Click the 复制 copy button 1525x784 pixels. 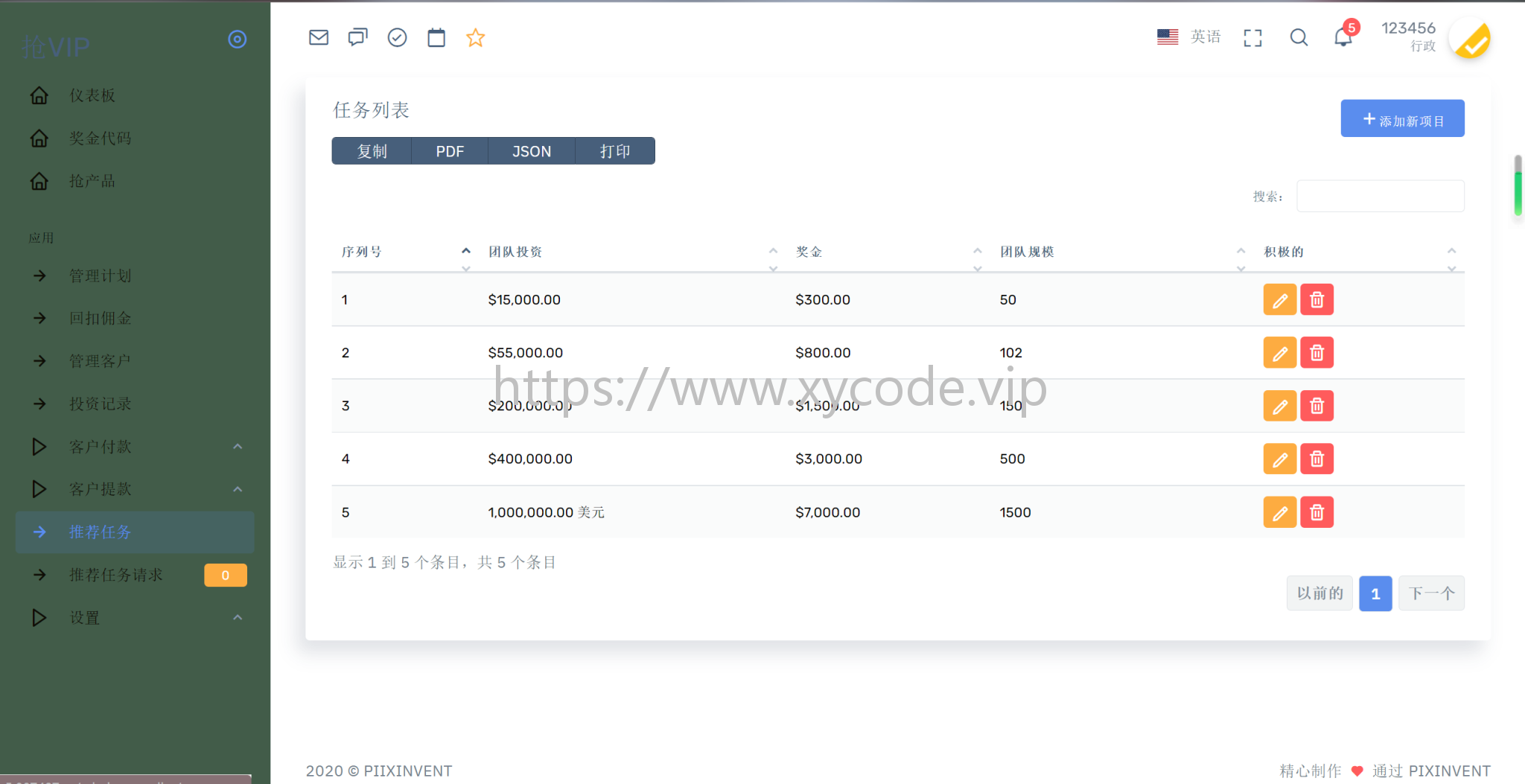click(372, 151)
